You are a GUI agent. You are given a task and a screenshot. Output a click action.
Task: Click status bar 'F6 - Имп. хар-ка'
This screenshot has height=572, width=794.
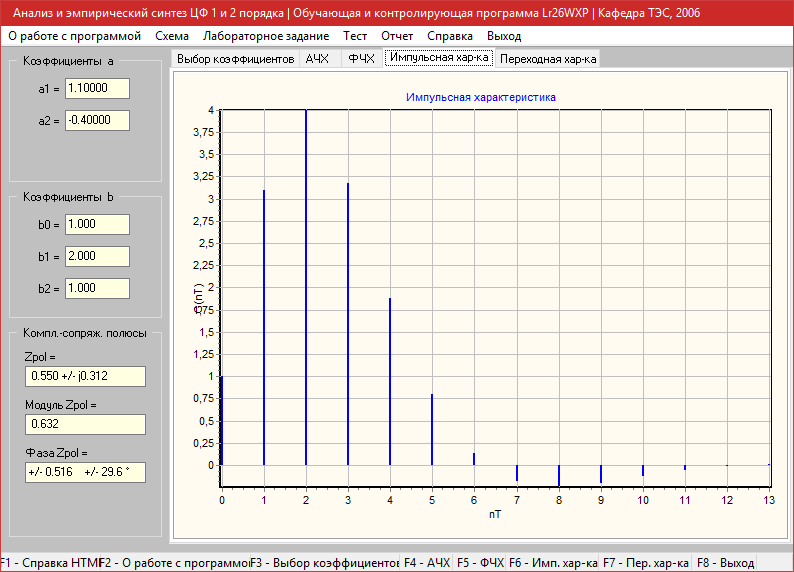(553, 563)
